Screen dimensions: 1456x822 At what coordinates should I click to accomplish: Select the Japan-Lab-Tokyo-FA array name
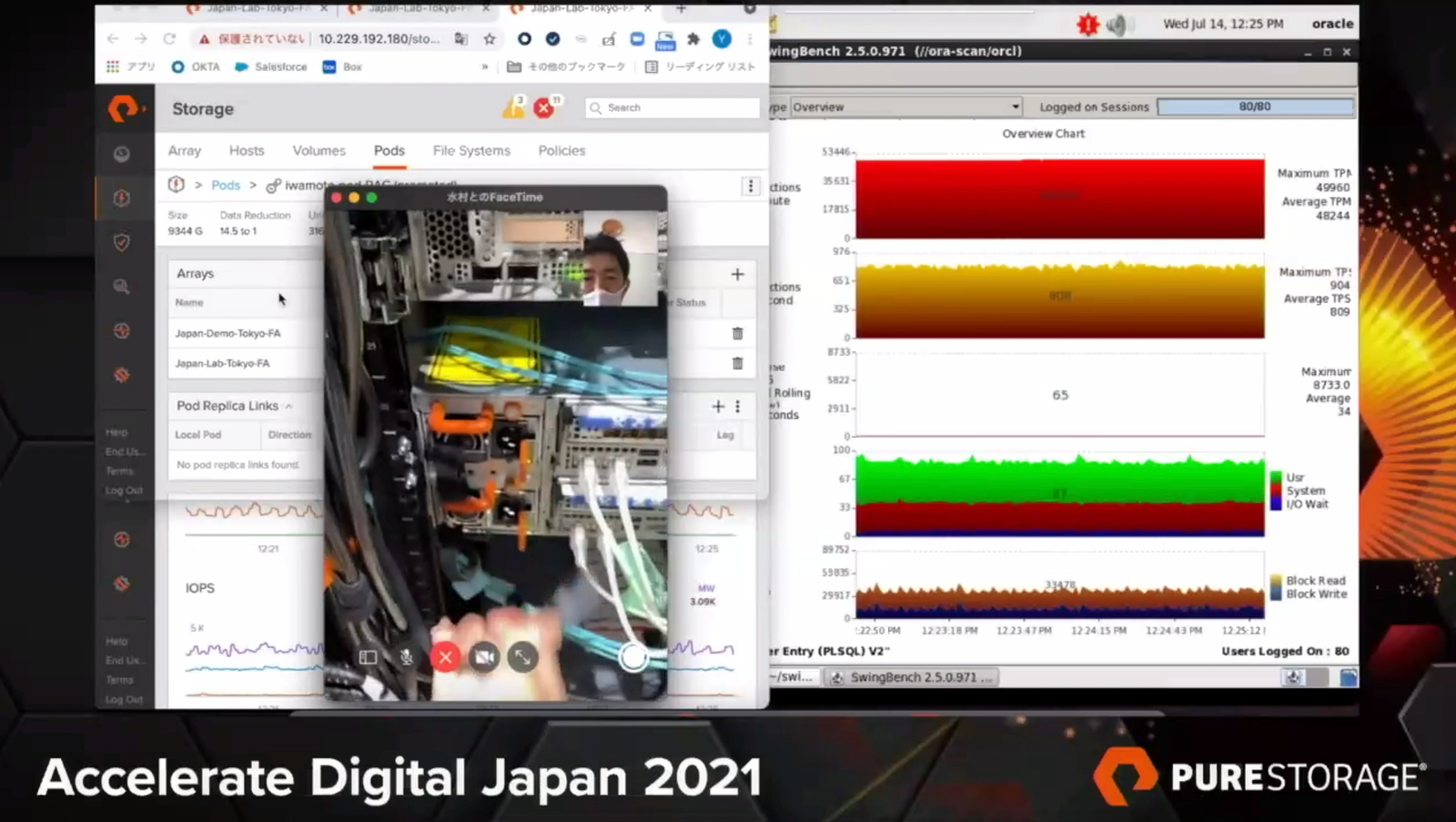pos(222,363)
